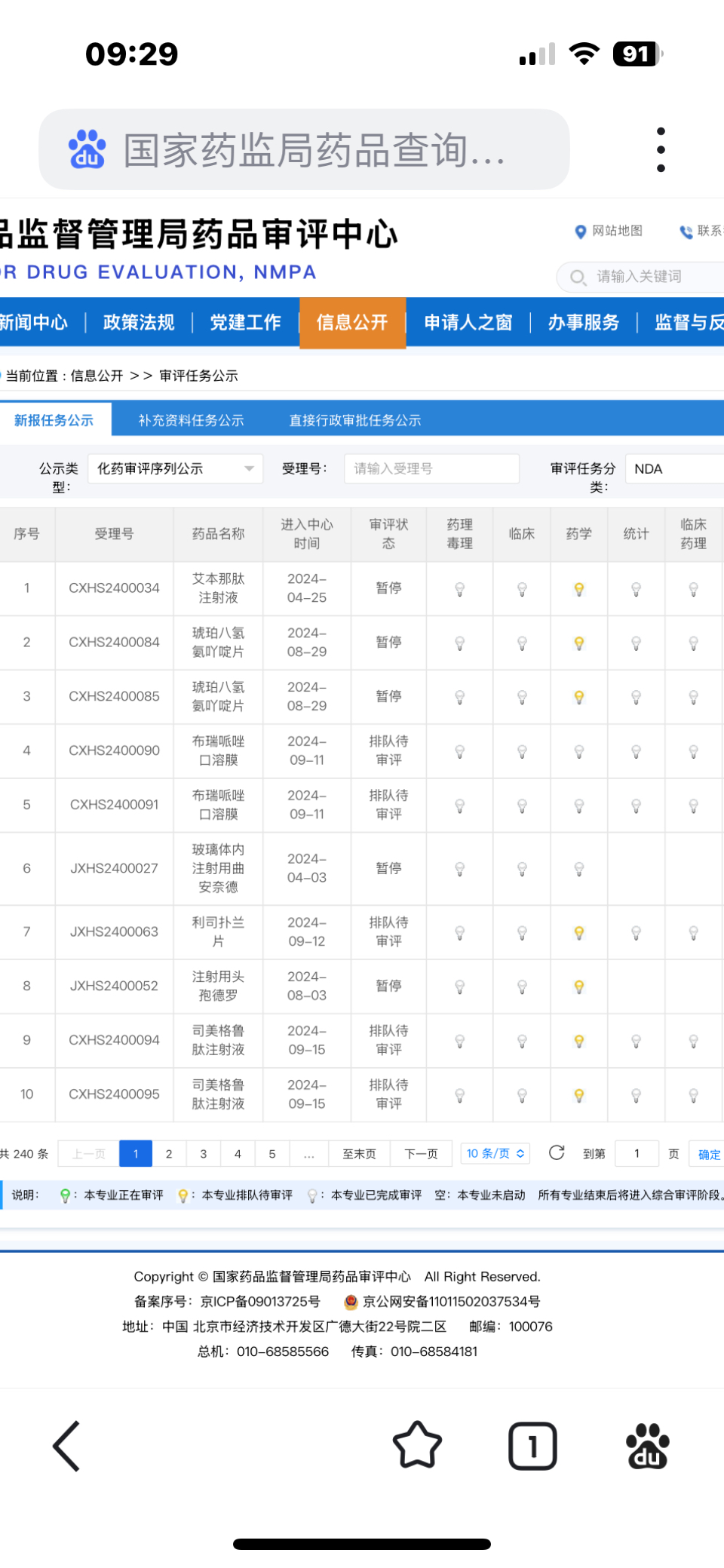Click yellow 药学 bulb for CXHS2400034
Screen dimensions: 724x1568
click(579, 589)
